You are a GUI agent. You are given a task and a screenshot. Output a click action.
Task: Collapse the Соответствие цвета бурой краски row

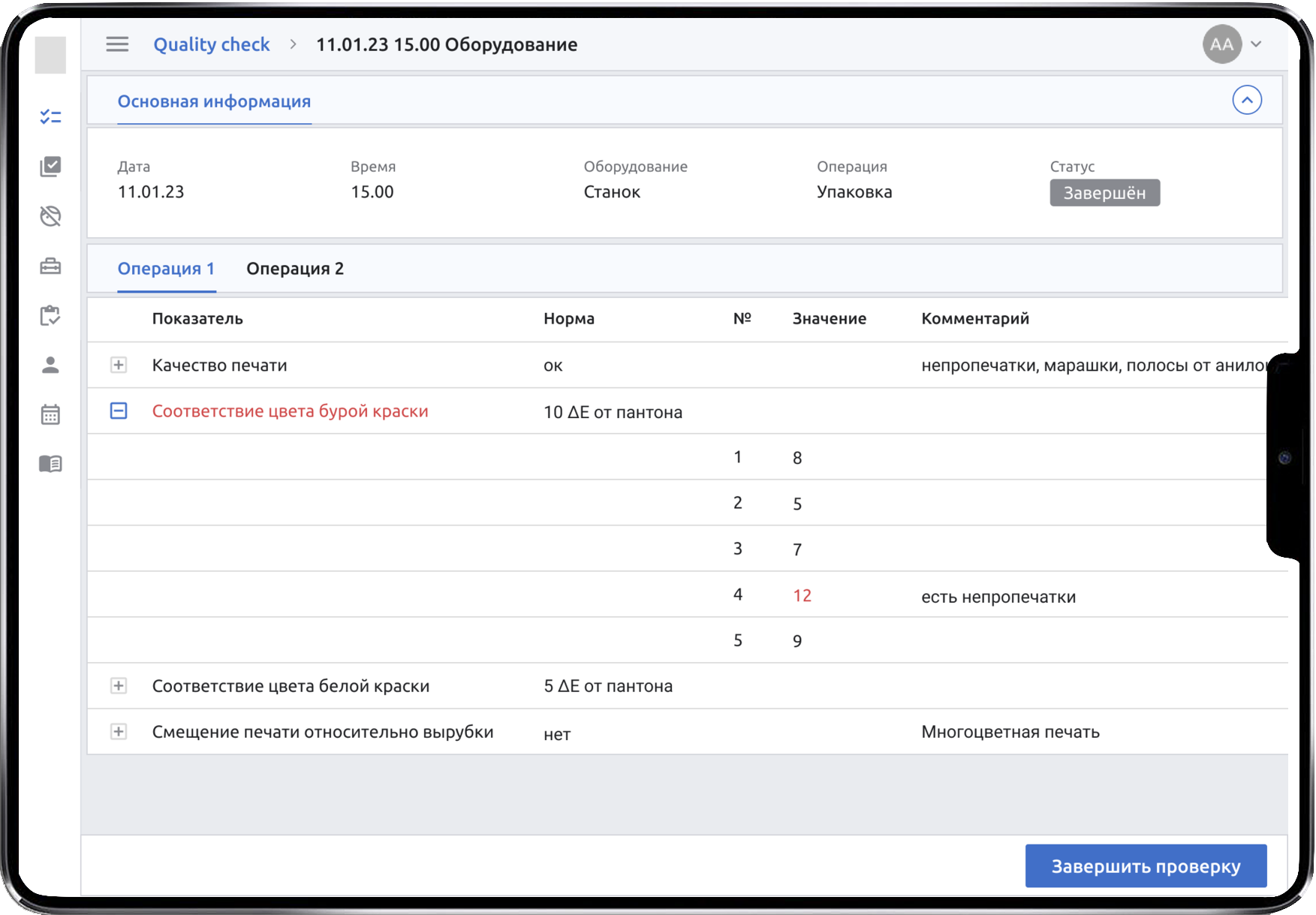pos(119,411)
